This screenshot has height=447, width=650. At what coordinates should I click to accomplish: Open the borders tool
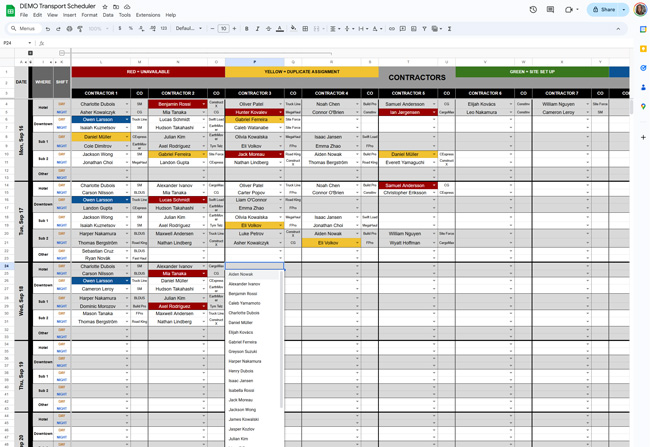pos(305,29)
